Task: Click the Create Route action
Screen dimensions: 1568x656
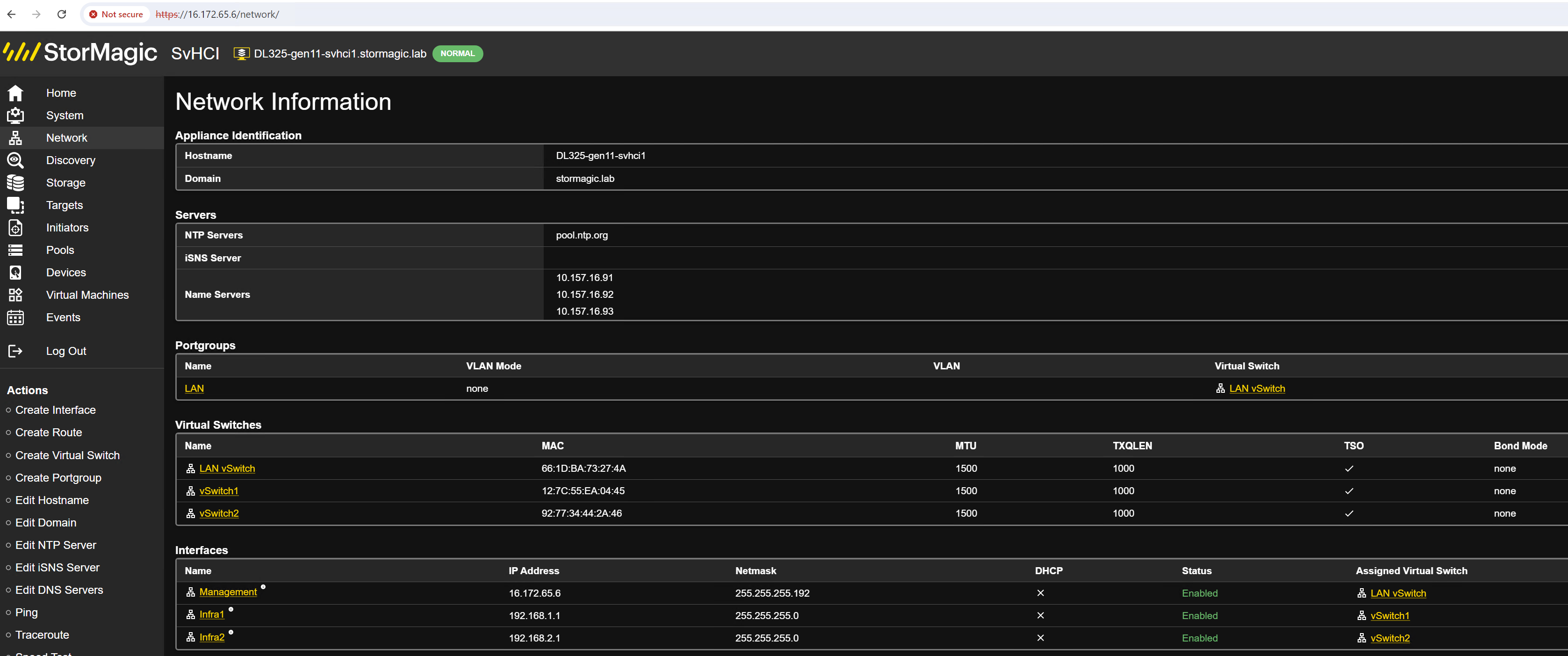Action: pyautogui.click(x=49, y=433)
